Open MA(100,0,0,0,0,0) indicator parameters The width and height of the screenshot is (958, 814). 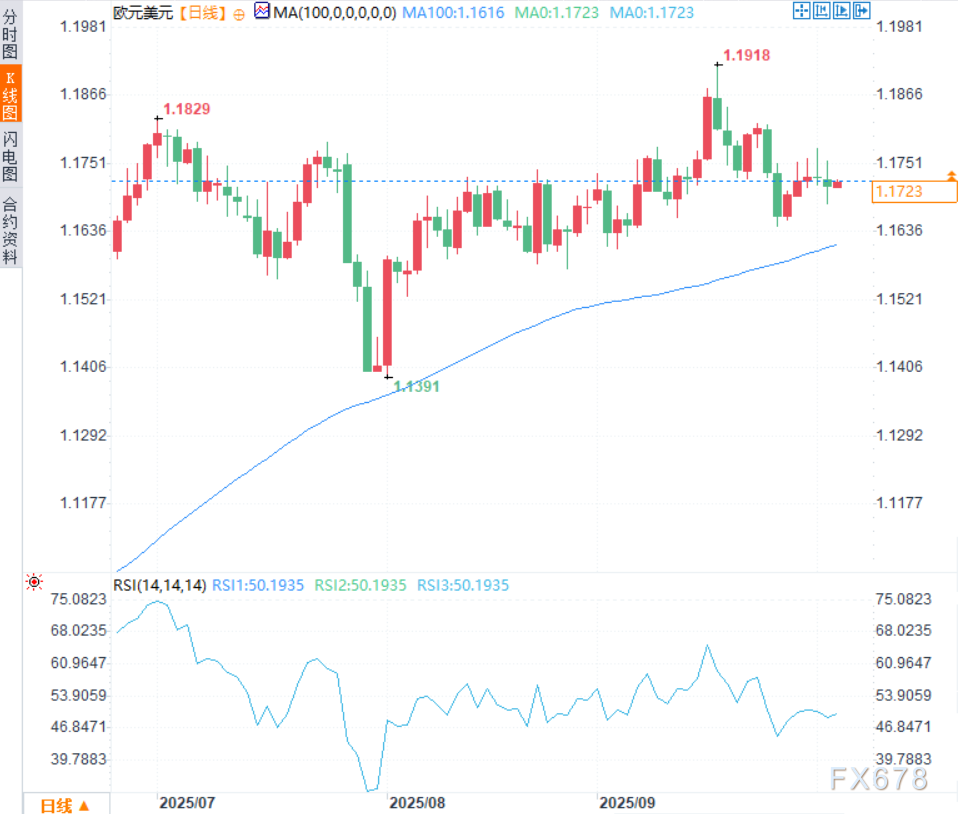335,12
